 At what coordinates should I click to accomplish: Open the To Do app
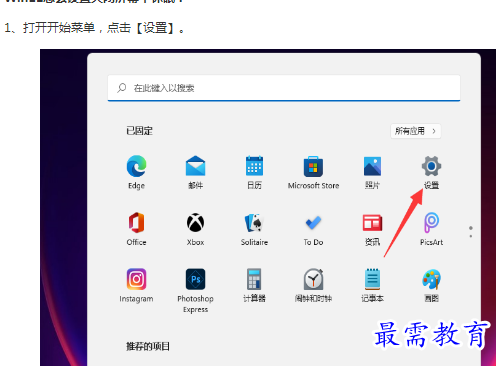click(313, 222)
